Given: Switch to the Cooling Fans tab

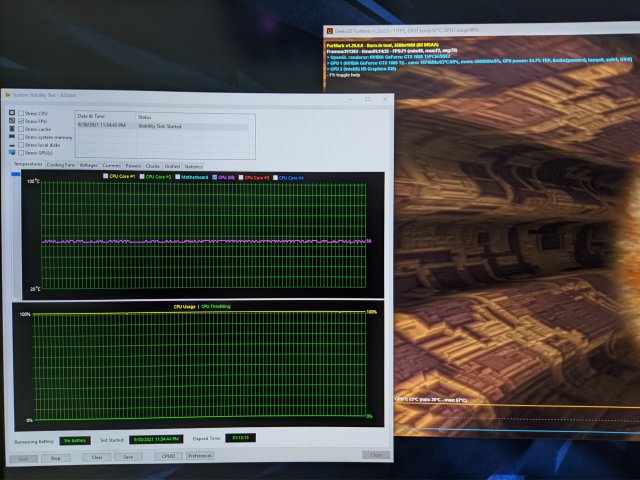Looking at the screenshot, I should point(61,165).
